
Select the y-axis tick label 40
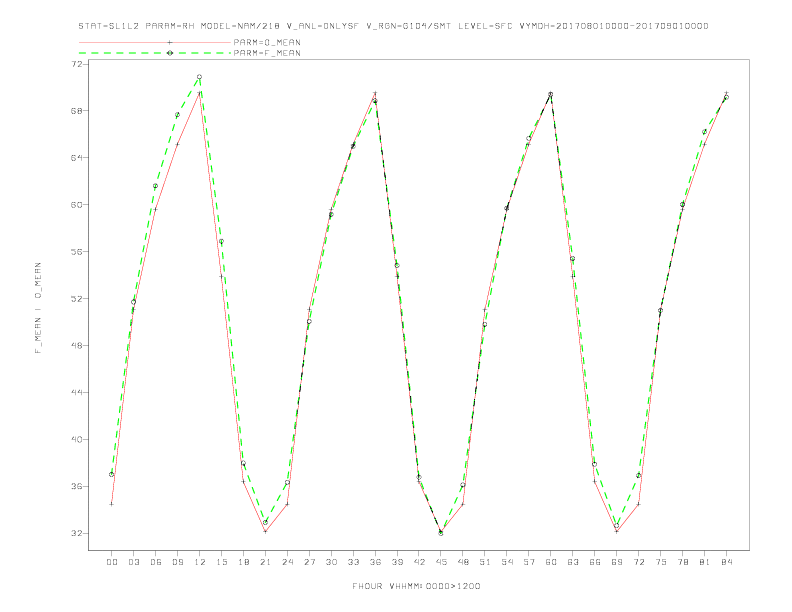[77, 439]
